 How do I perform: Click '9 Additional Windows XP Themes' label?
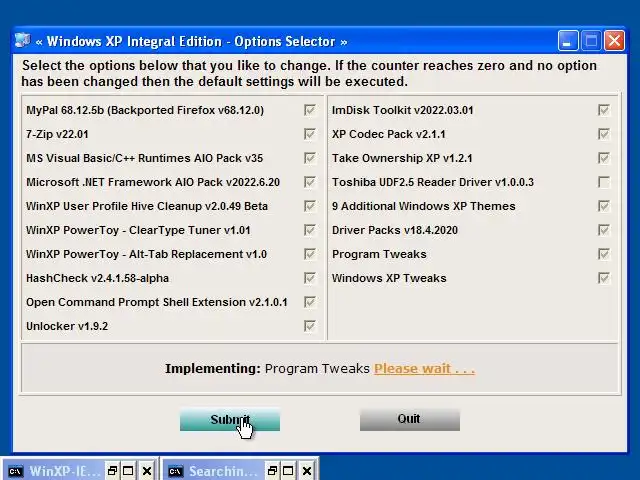[424, 206]
